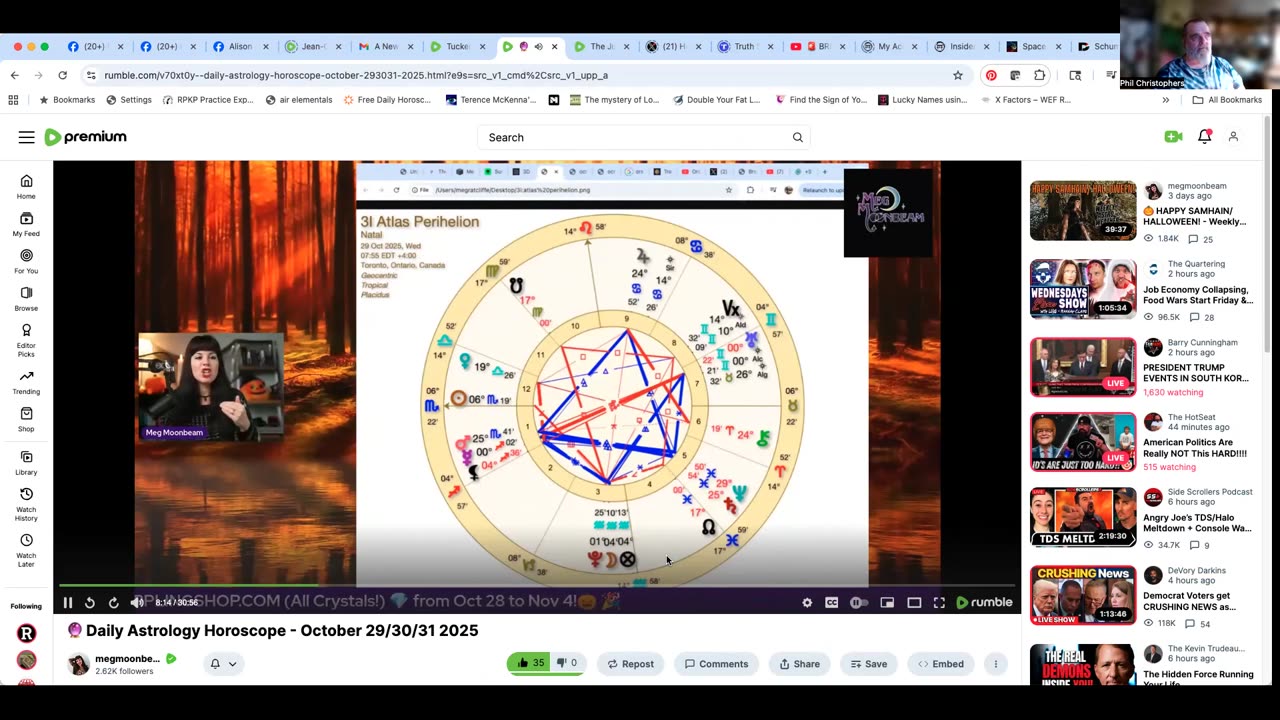Open Editor Picks in sidebar
Viewport: 1280px width, 720px height.
click(x=26, y=339)
